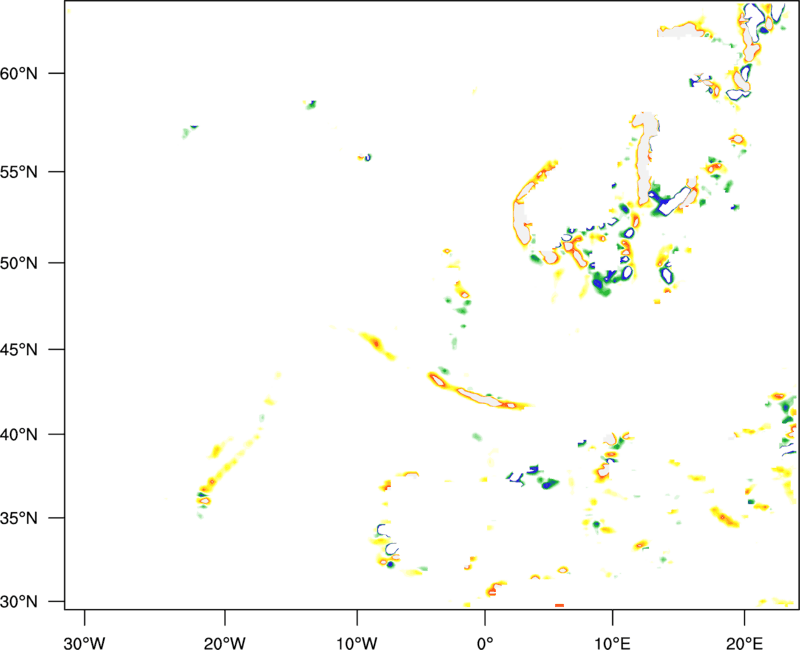800x650 pixels.
Task: Click the 10°E longitude label
Action: click(612, 643)
